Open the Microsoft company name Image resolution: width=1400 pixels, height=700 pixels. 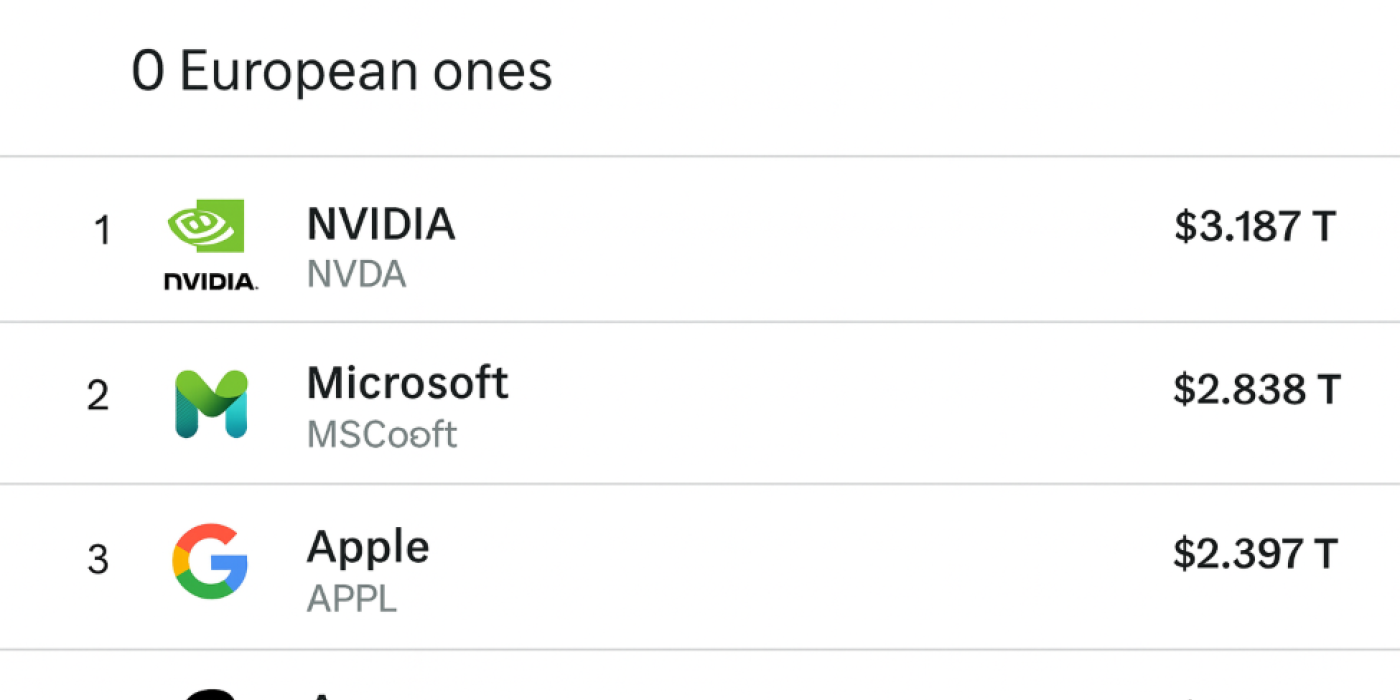[407, 383]
